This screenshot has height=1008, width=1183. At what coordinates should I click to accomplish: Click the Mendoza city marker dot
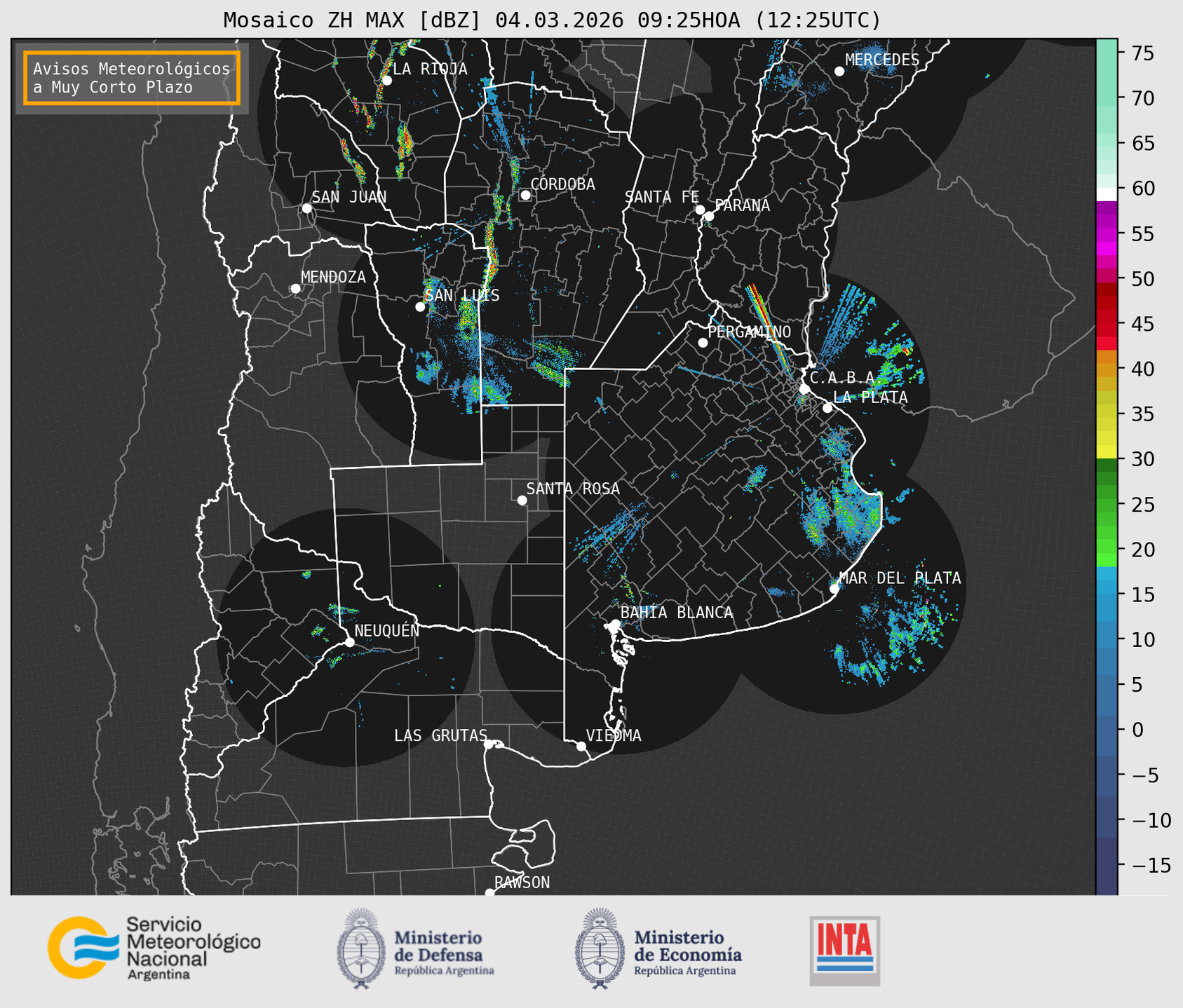pos(295,289)
